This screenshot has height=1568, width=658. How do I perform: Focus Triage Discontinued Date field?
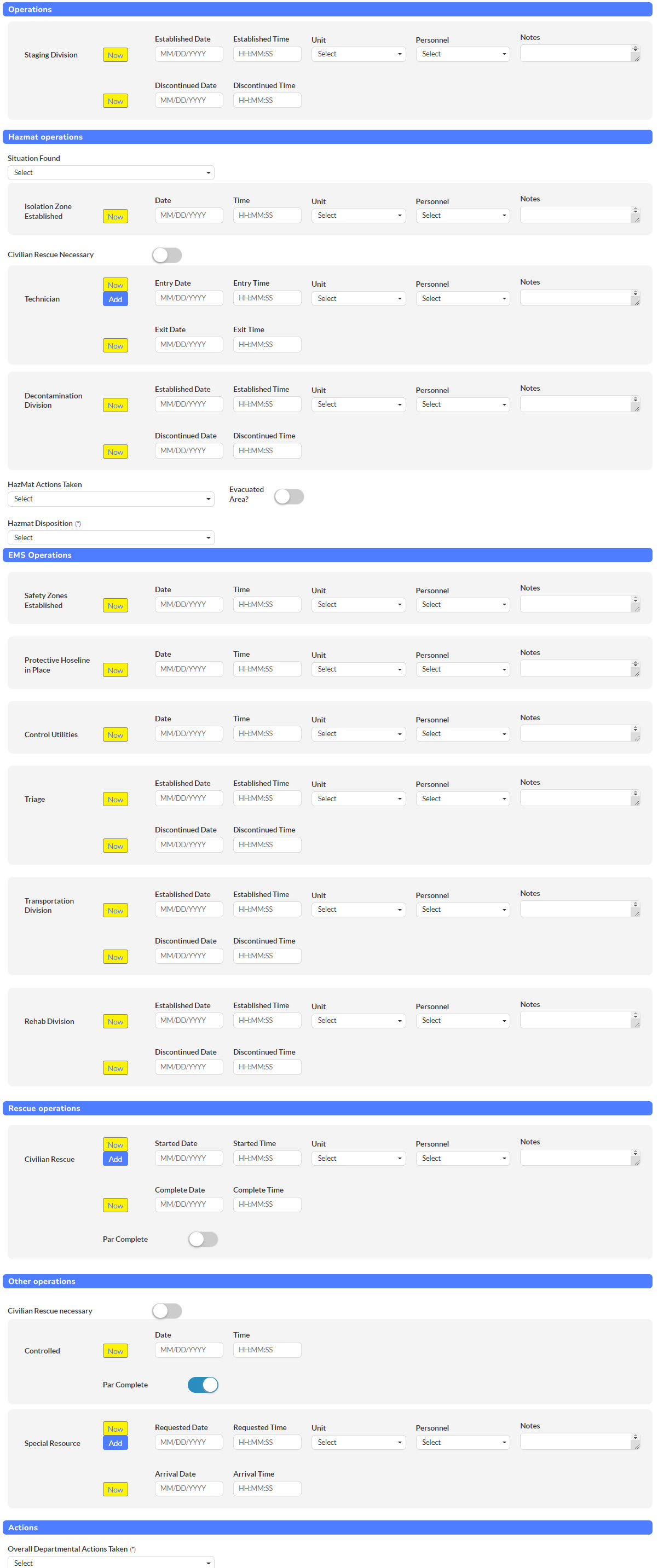coord(189,845)
